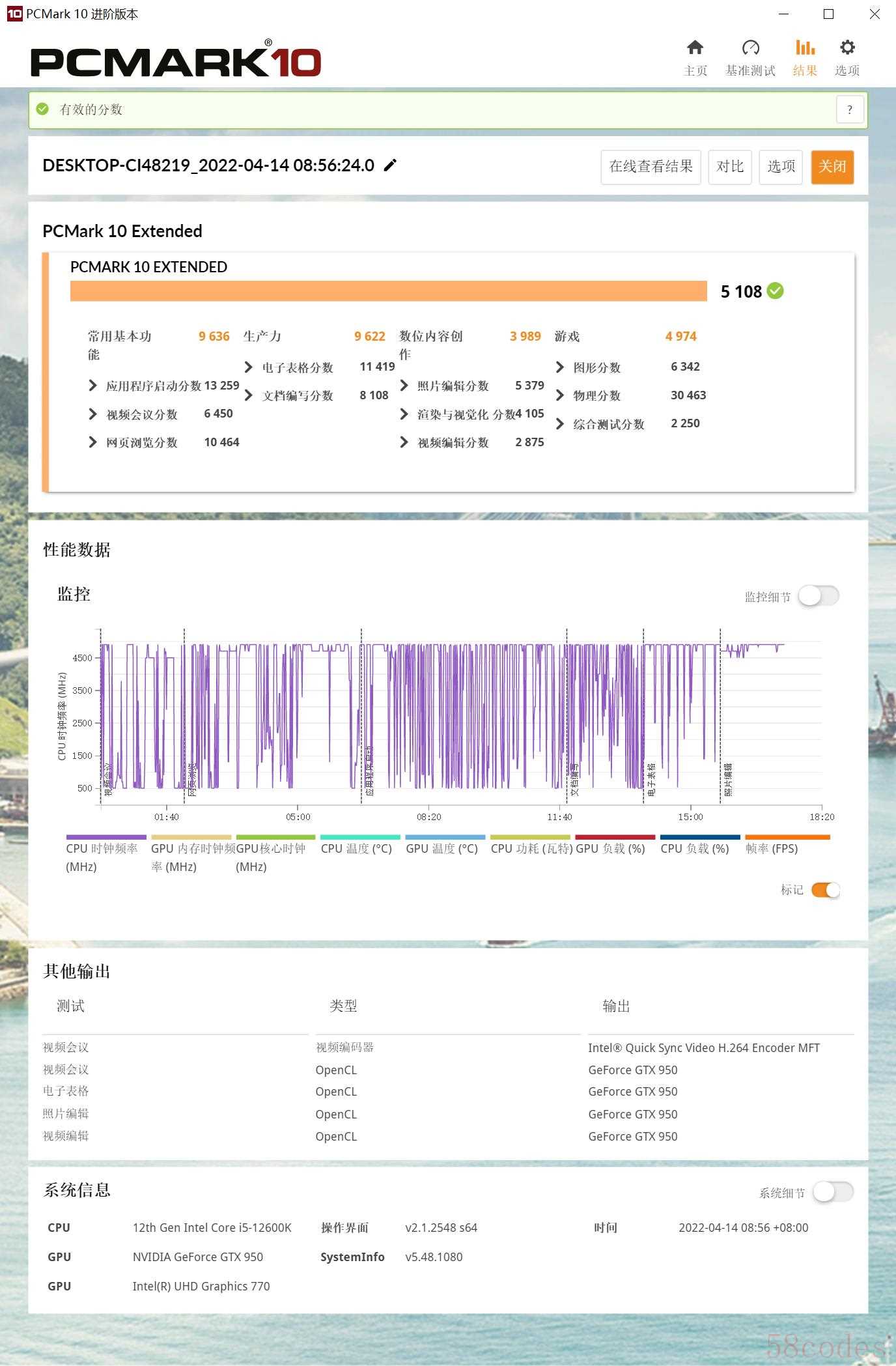
Task: Click 12th Gen Intel Core i5-12600K text
Action: pyautogui.click(x=212, y=1228)
